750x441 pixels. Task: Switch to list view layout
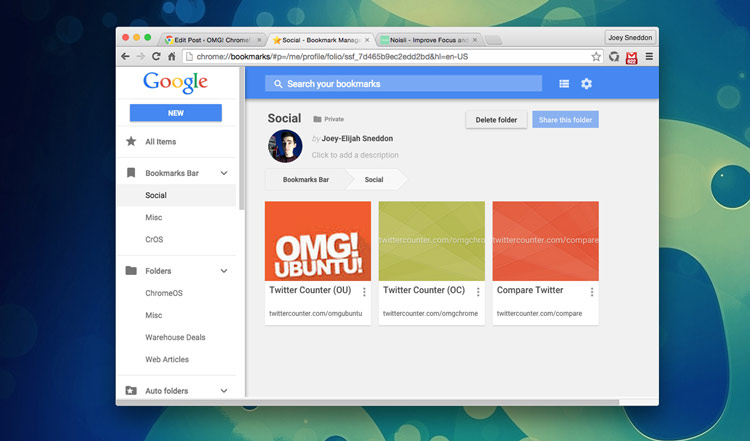564,84
